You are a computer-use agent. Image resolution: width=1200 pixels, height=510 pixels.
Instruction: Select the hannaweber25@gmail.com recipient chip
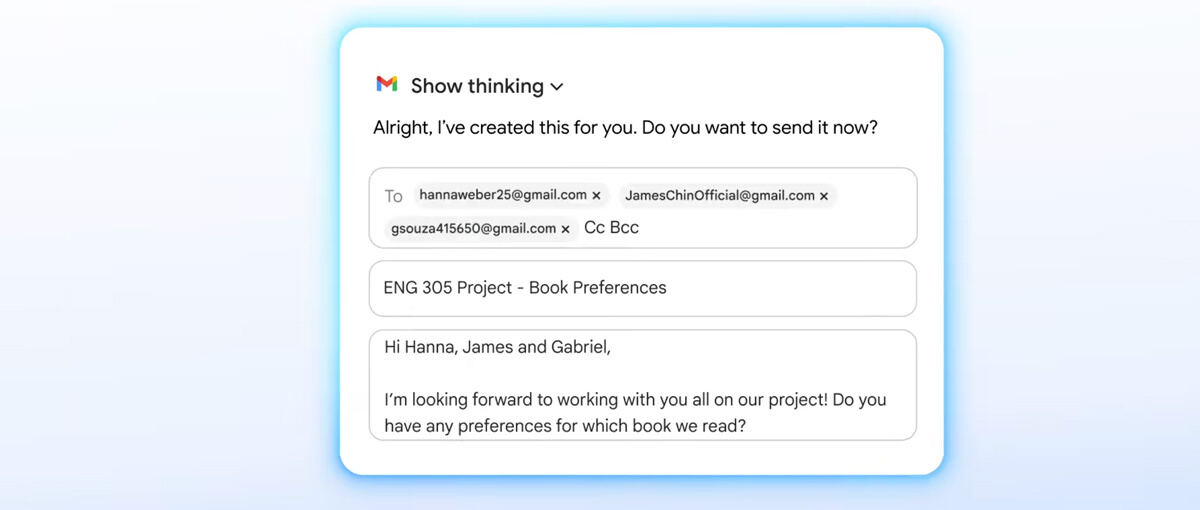click(502, 195)
